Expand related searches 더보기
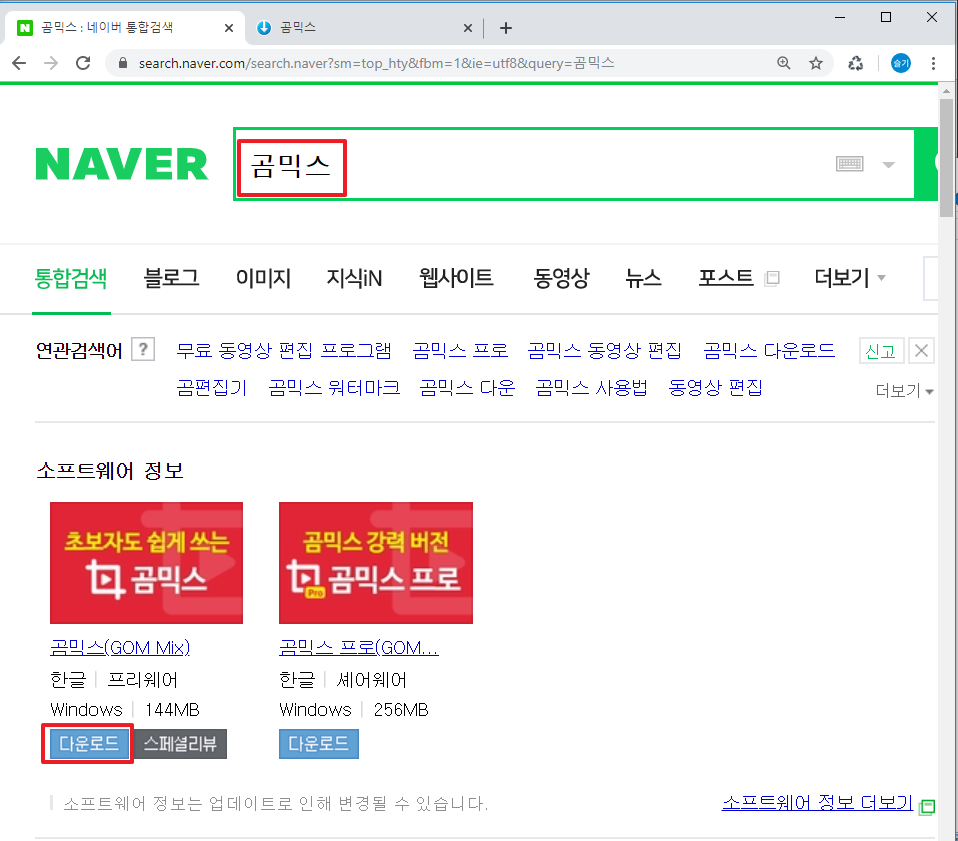 [904, 390]
